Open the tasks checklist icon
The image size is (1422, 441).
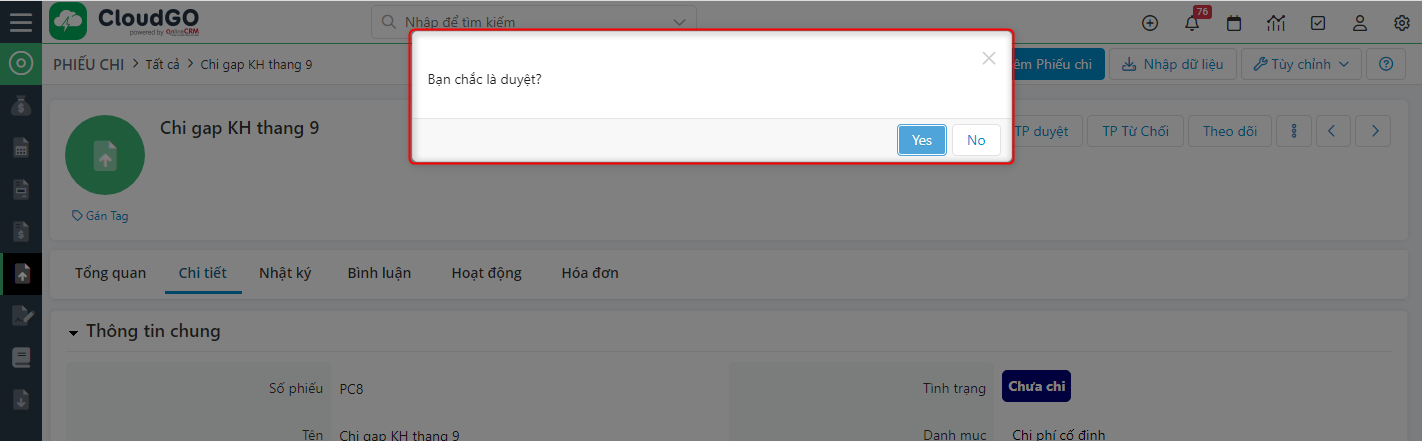point(1318,23)
